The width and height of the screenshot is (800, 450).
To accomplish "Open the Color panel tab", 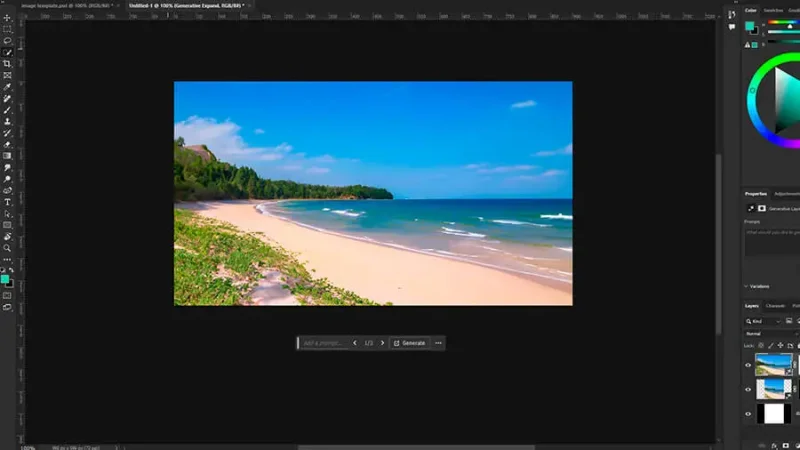I will [751, 10].
